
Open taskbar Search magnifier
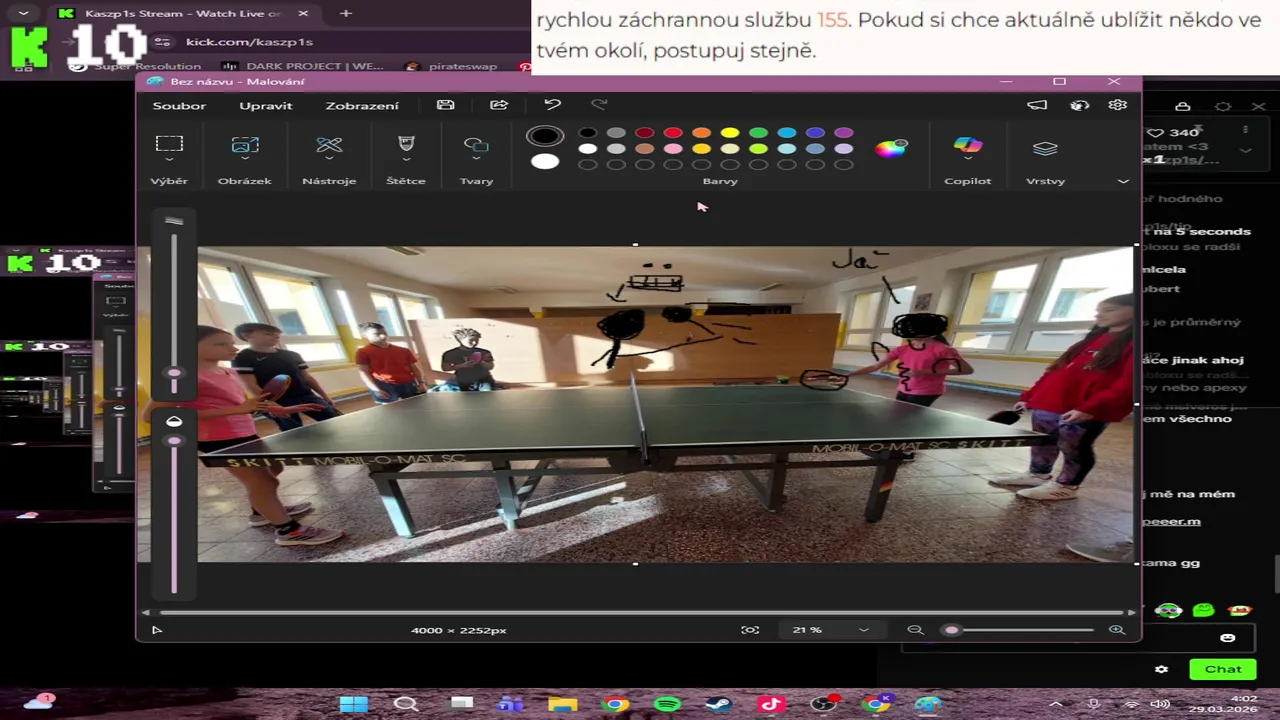tap(406, 704)
